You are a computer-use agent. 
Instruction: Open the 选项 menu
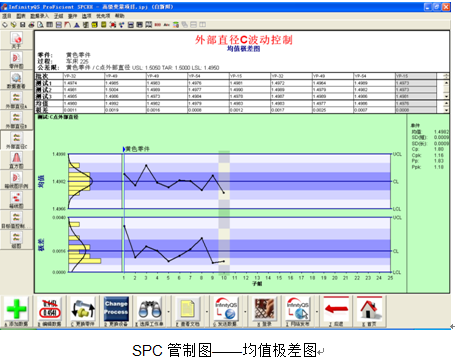coord(87,16)
